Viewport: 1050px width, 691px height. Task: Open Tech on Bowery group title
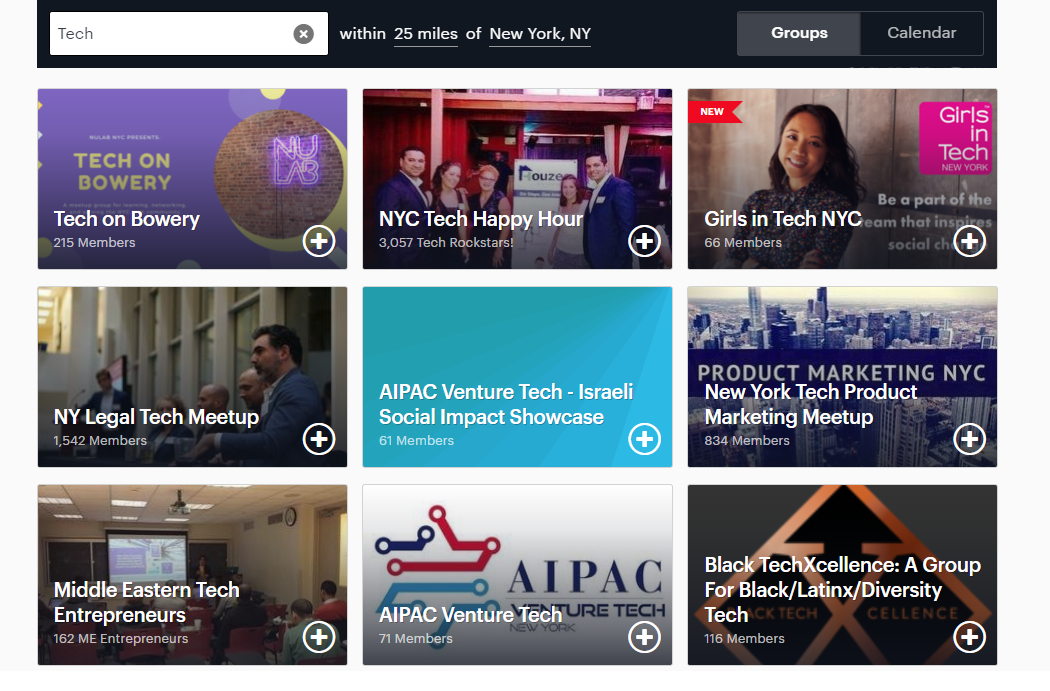click(127, 219)
